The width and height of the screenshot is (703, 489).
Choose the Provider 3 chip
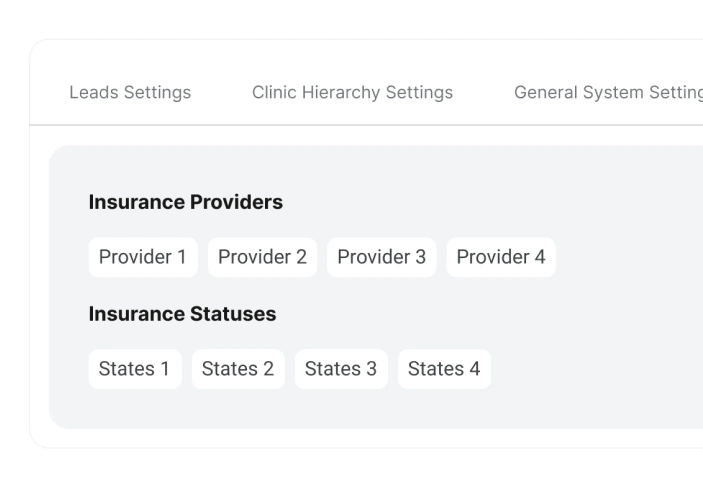(x=381, y=257)
